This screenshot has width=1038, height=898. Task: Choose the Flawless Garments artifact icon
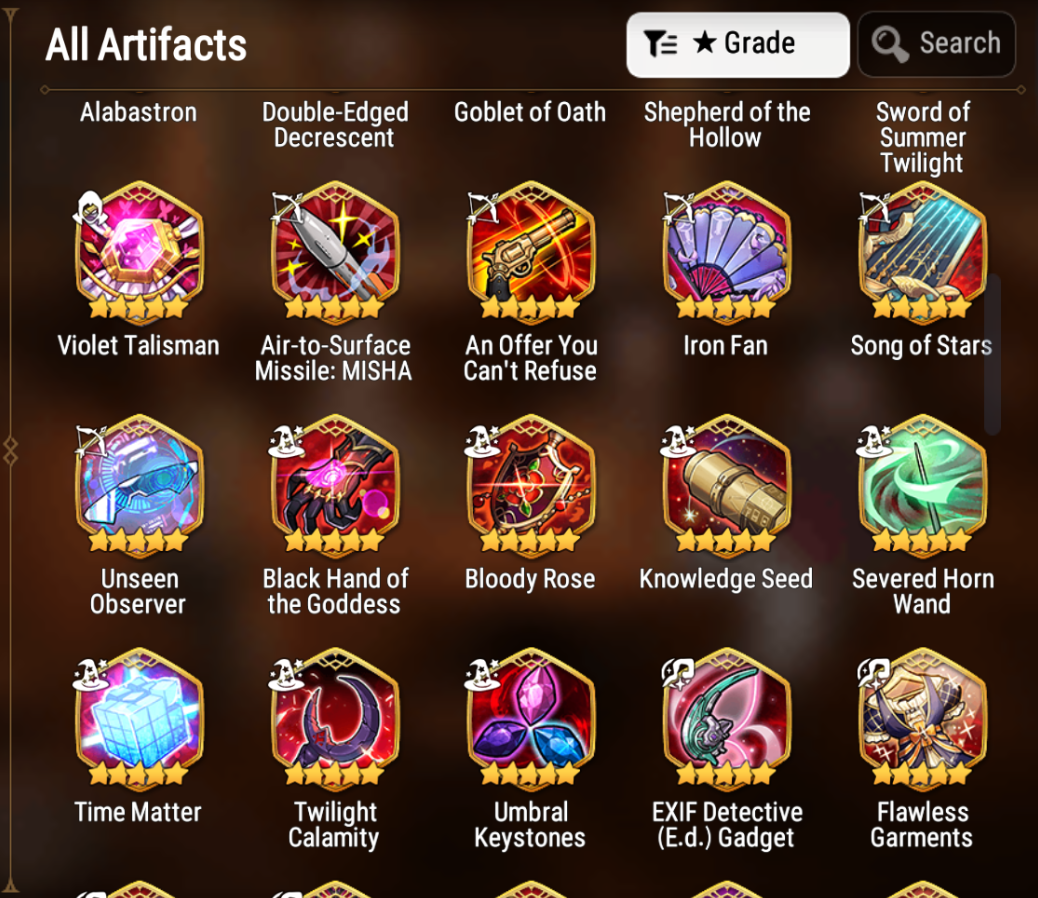point(922,719)
